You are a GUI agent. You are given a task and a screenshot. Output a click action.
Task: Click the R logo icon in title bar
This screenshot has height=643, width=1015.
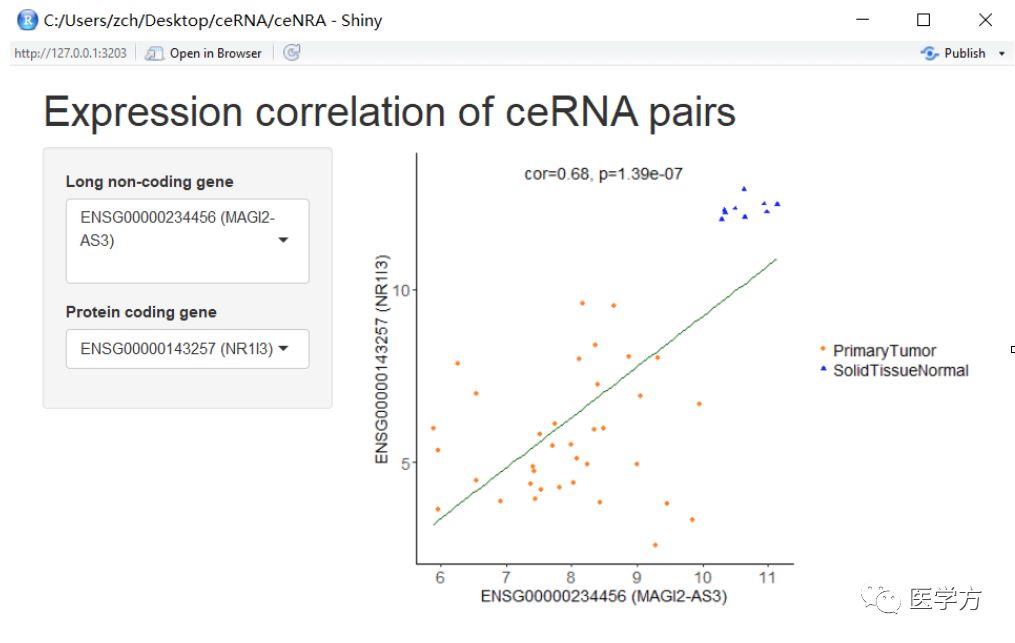(x=27, y=20)
